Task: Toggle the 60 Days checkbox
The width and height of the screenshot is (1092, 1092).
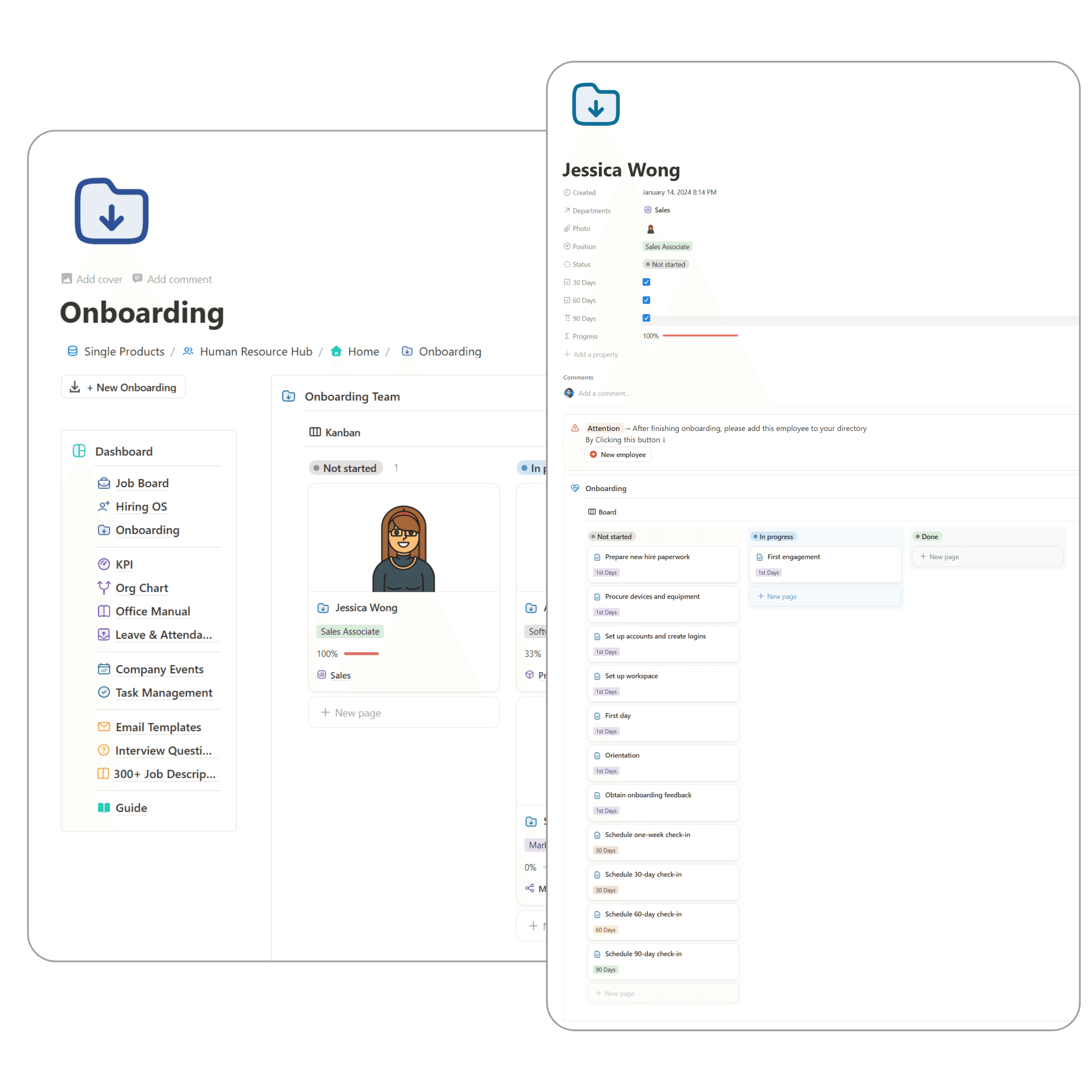Action: 646,300
